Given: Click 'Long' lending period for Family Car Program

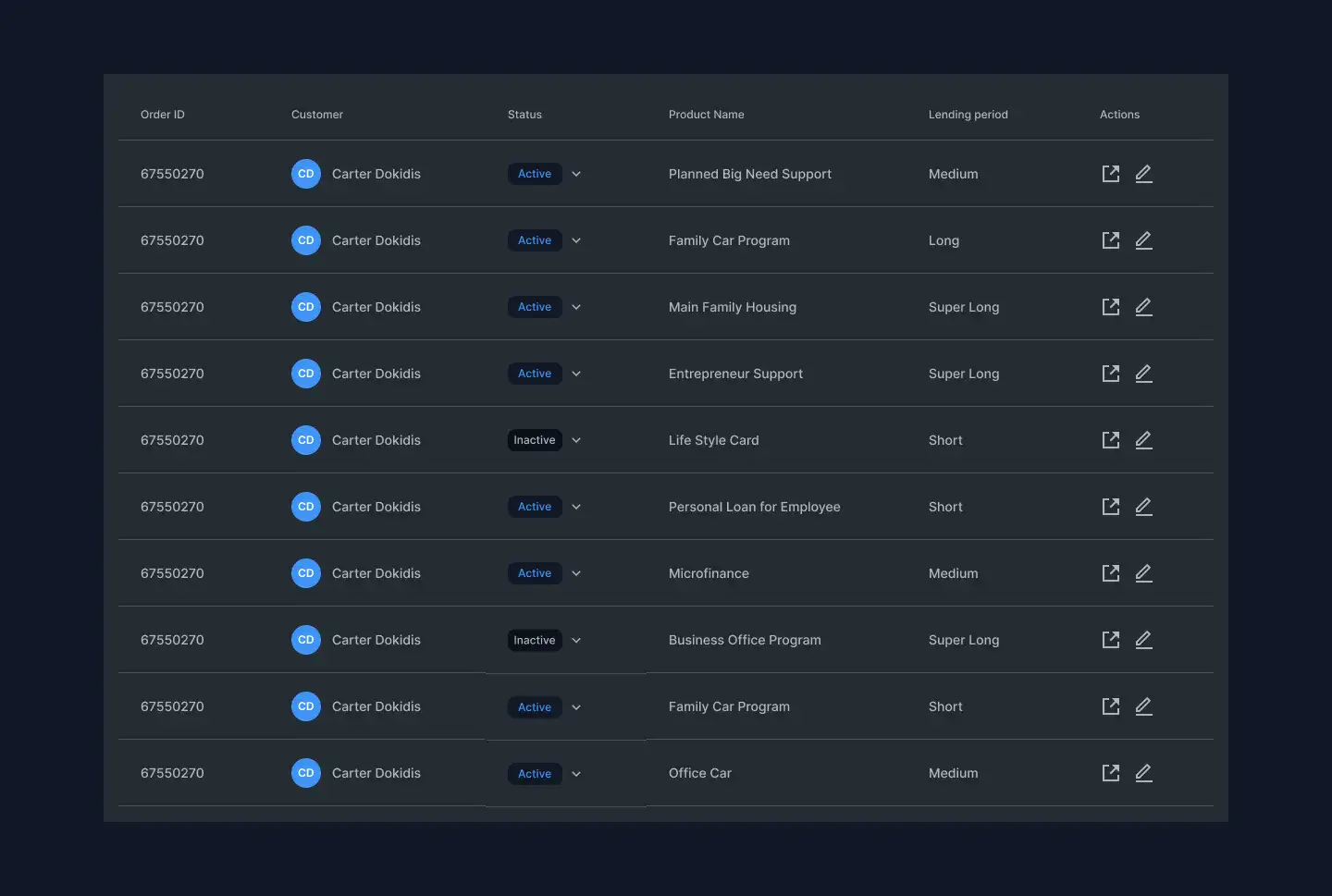Looking at the screenshot, I should point(943,240).
